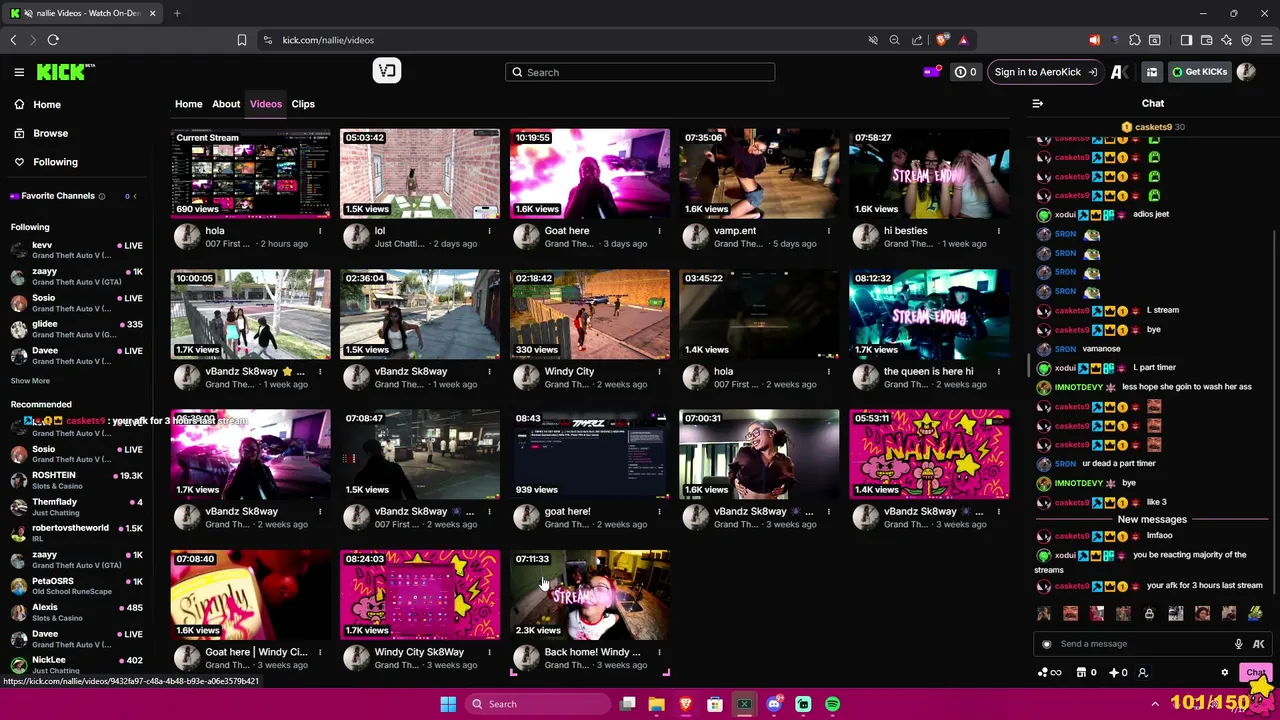Click the channel points infinity icon
The height and width of the screenshot is (720, 1280).
(1050, 673)
